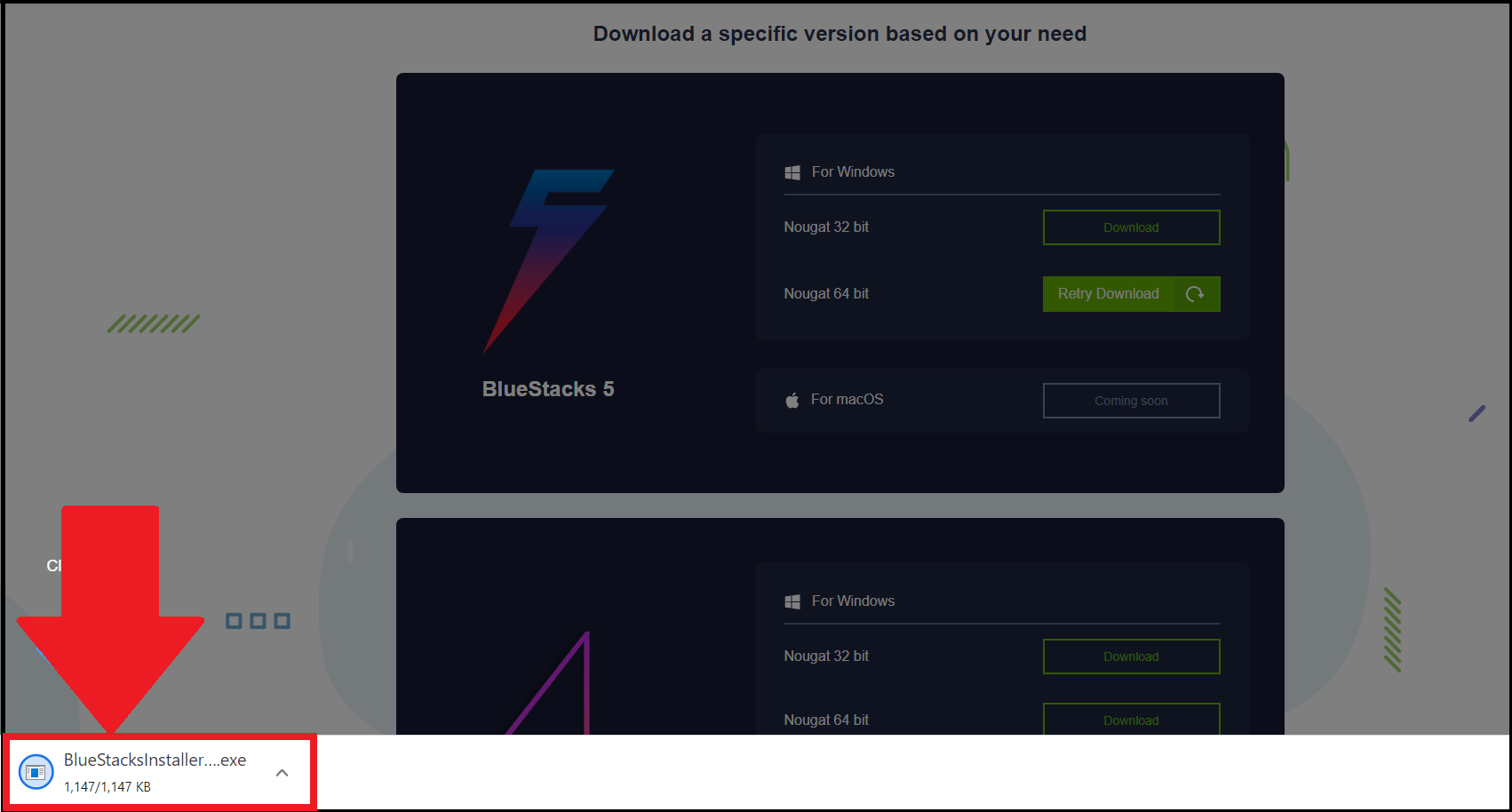Click the Coming soon macOS button
The width and height of the screenshot is (1512, 812).
(x=1131, y=400)
